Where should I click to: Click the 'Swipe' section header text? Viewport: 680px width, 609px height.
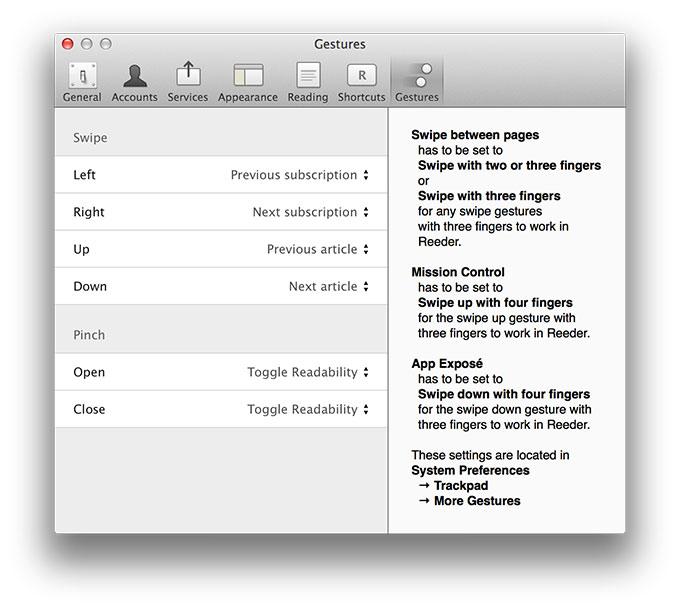point(90,138)
